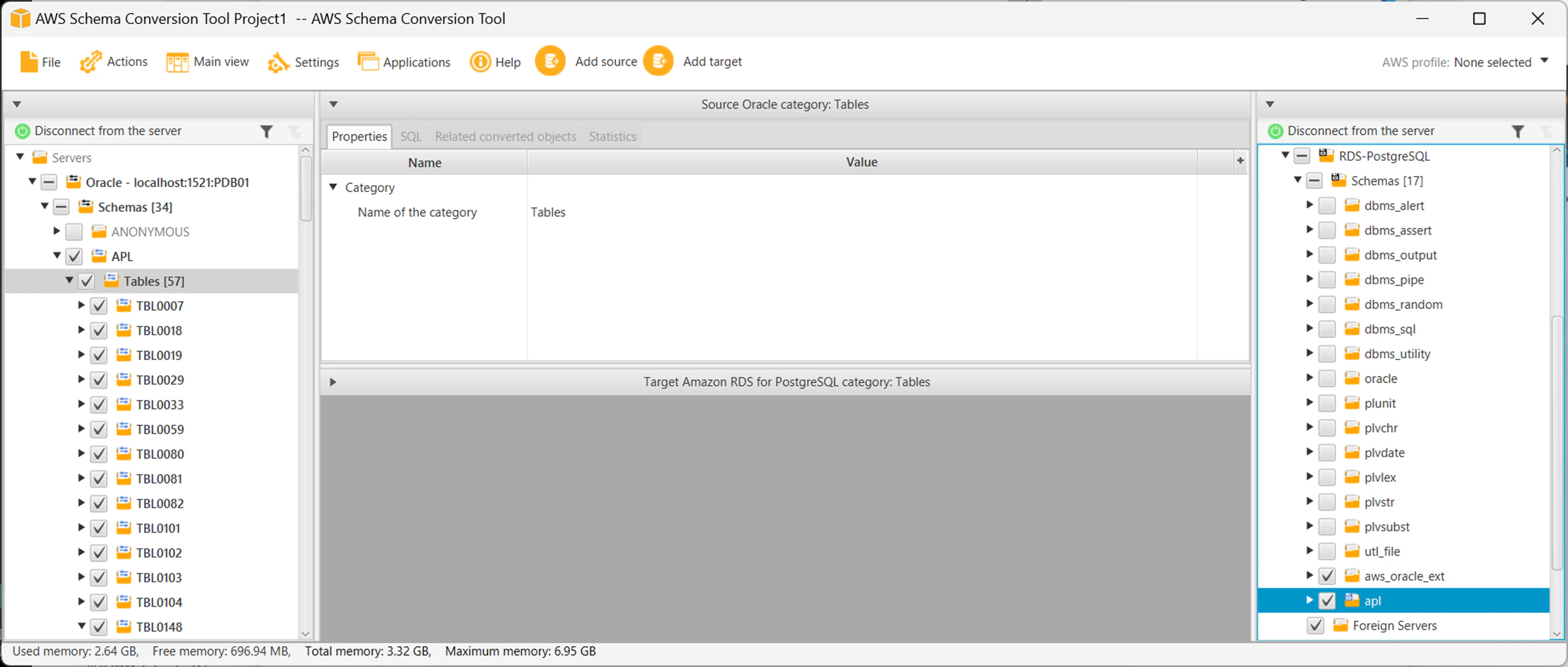1568x667 pixels.
Task: Click the aws_oracle_ext schema icon
Action: pos(1352,576)
